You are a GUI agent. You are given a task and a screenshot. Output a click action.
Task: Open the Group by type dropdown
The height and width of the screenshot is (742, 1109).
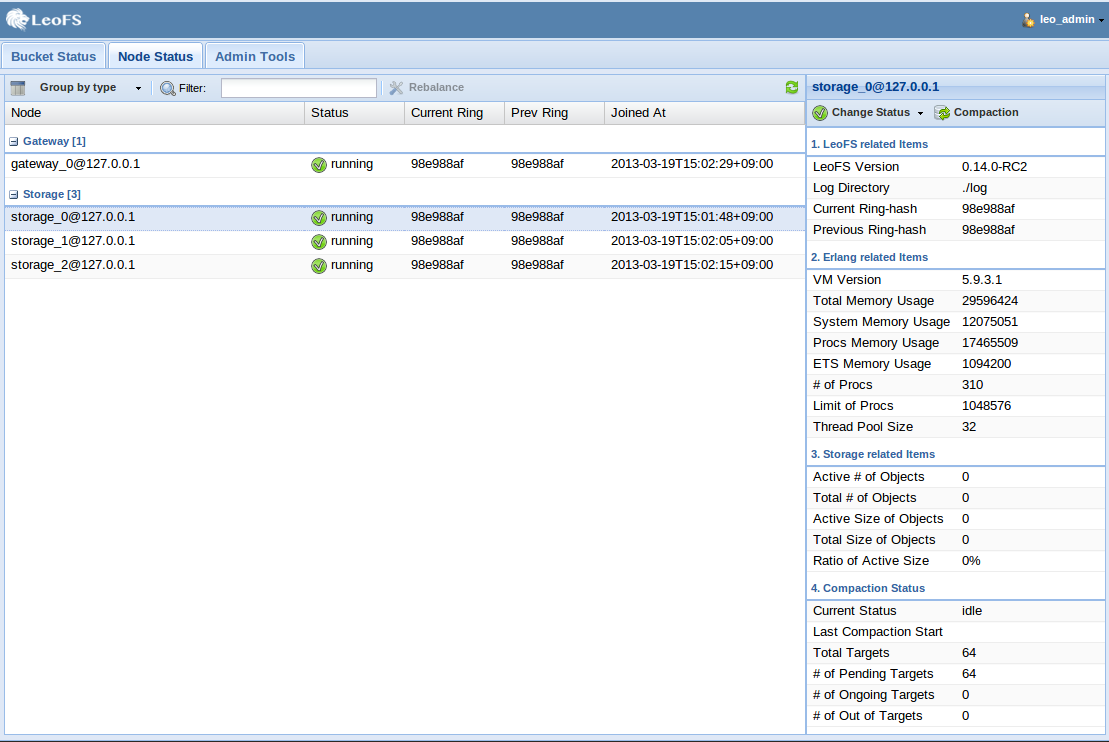pyautogui.click(x=89, y=88)
